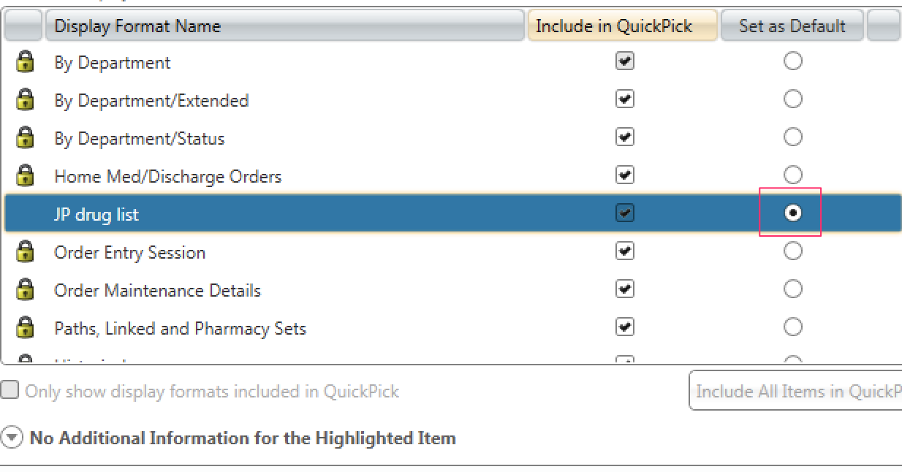
Task: Select default radio for By Department/Extended
Action: [x=793, y=99]
